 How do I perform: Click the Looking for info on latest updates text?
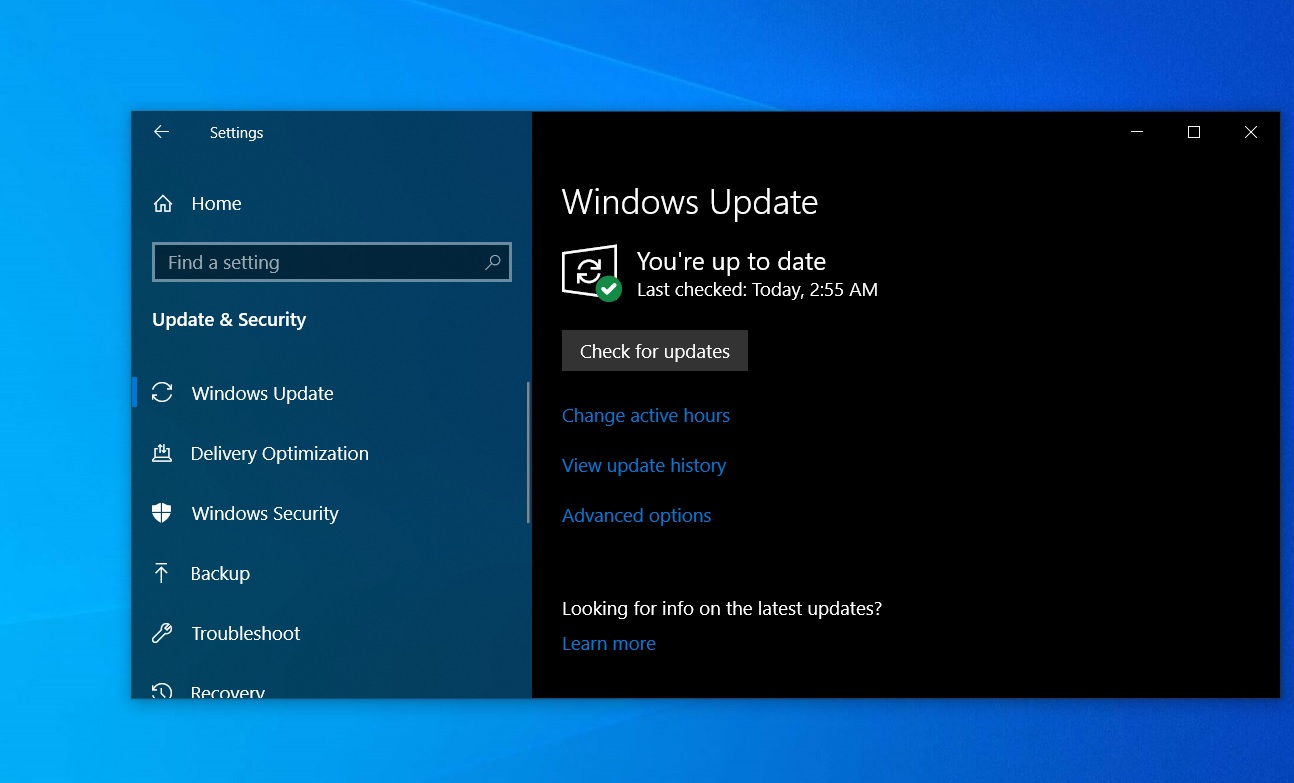coord(722,608)
